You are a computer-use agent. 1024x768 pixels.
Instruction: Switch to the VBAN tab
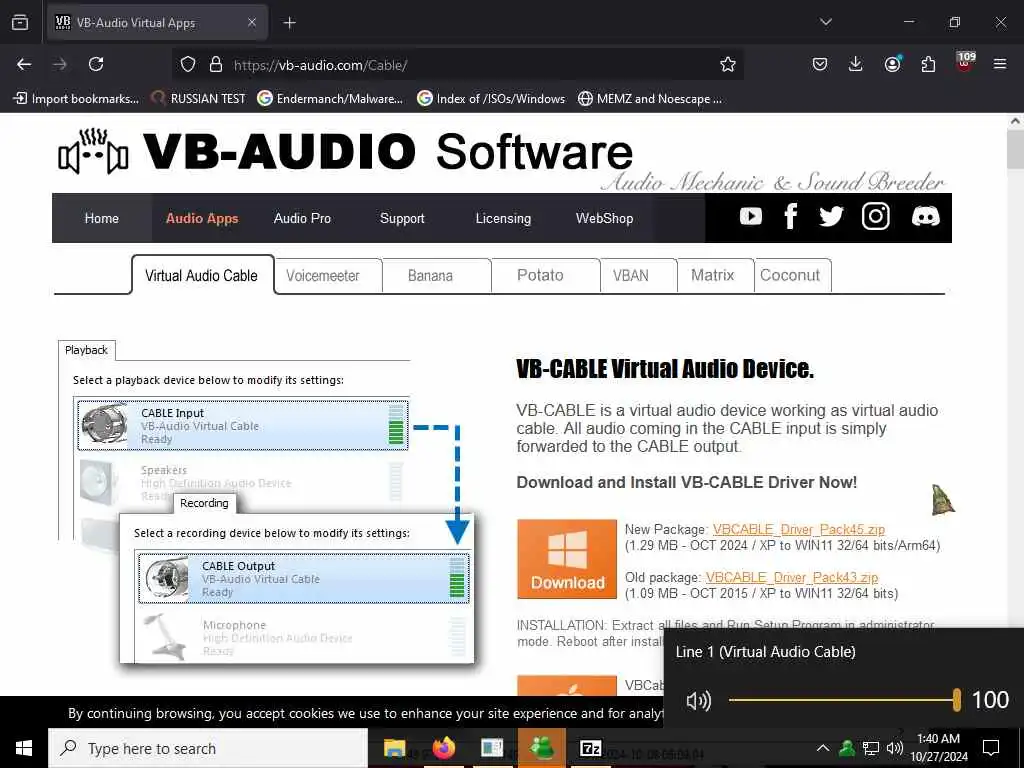pos(638,275)
